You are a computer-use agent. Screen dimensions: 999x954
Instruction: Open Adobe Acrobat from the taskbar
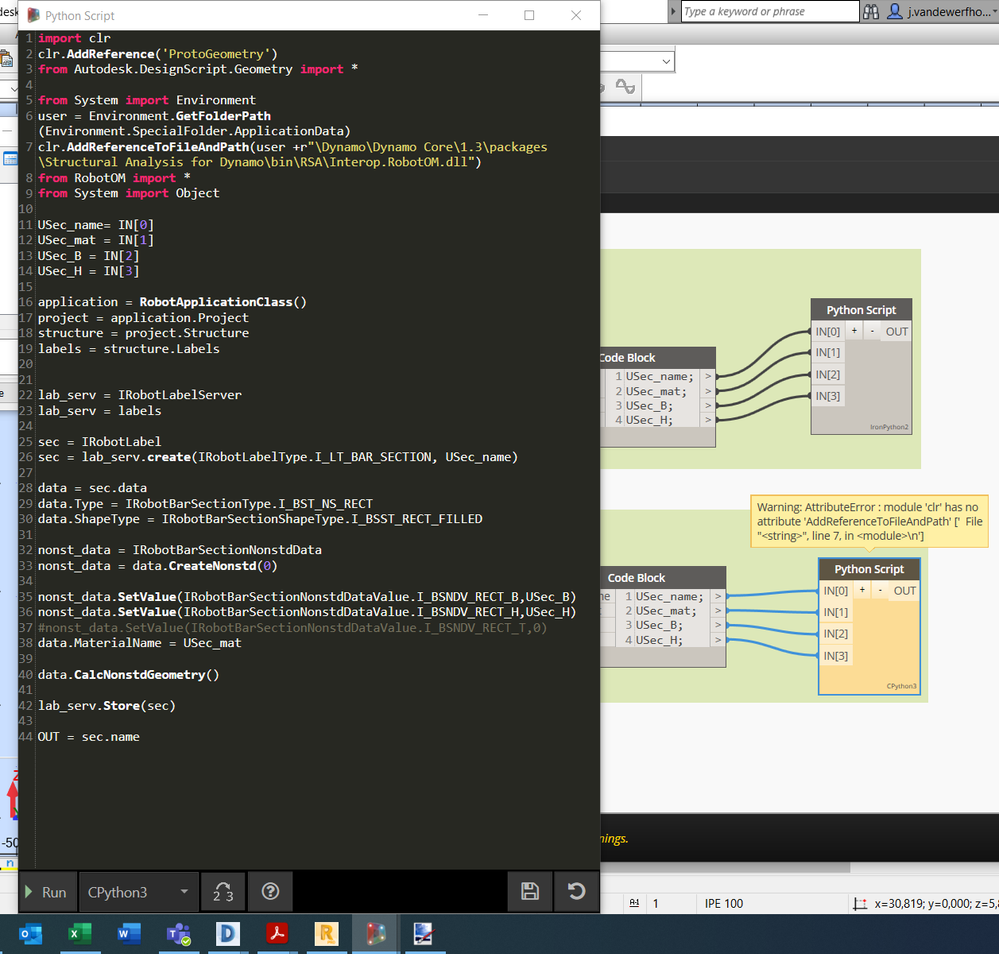click(x=277, y=934)
